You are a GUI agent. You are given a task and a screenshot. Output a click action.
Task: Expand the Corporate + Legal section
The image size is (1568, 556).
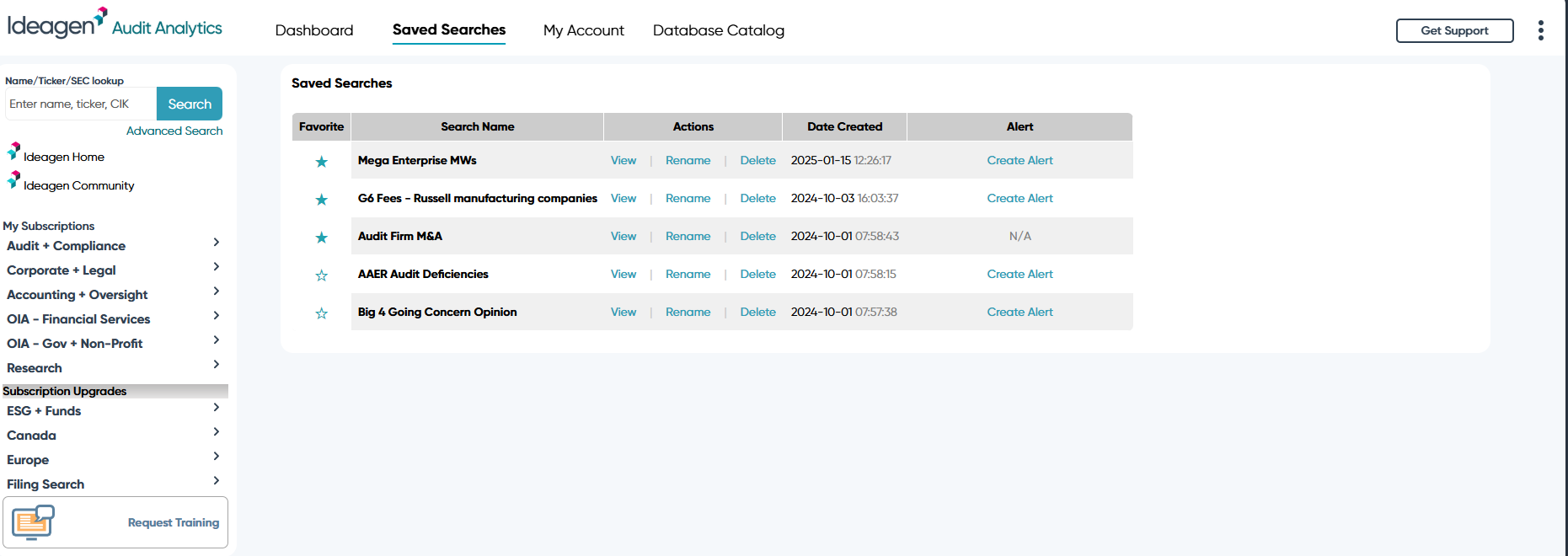tap(217, 267)
